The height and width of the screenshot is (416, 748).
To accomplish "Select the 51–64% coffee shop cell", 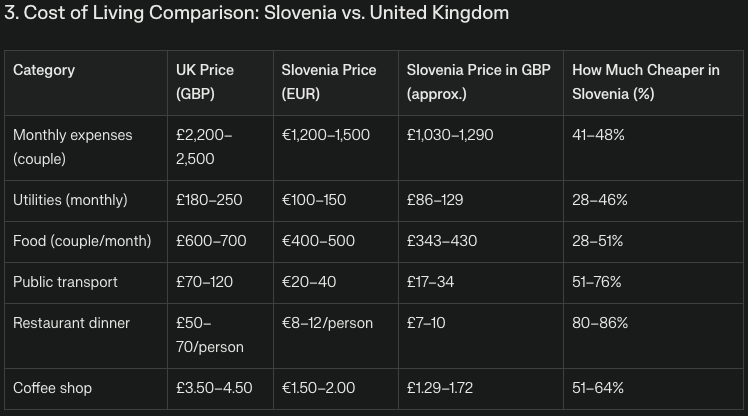I will pyautogui.click(x=598, y=387).
